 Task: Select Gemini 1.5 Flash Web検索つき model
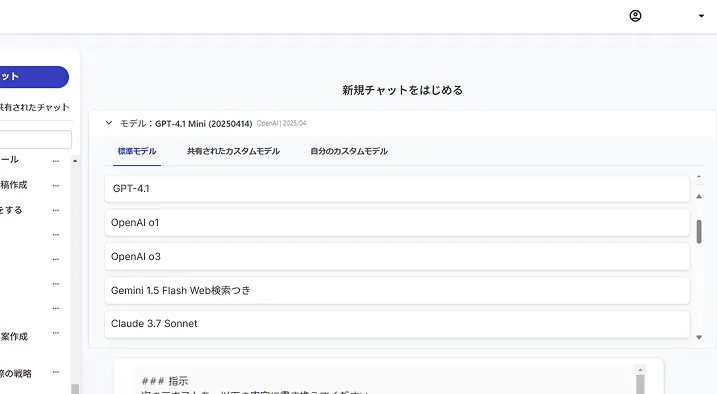[x=397, y=290]
